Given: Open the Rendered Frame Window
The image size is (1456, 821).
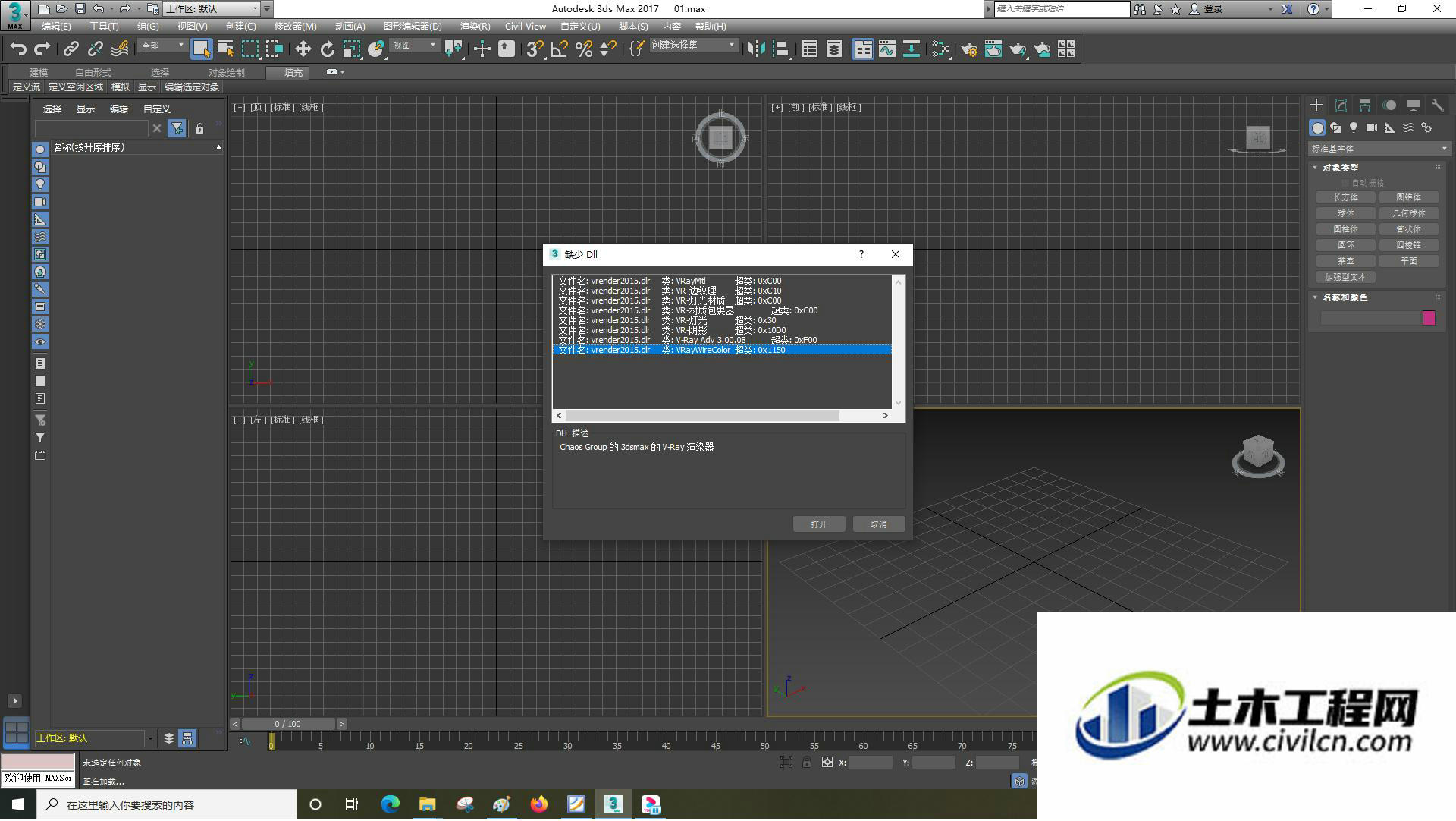Looking at the screenshot, I should [993, 49].
